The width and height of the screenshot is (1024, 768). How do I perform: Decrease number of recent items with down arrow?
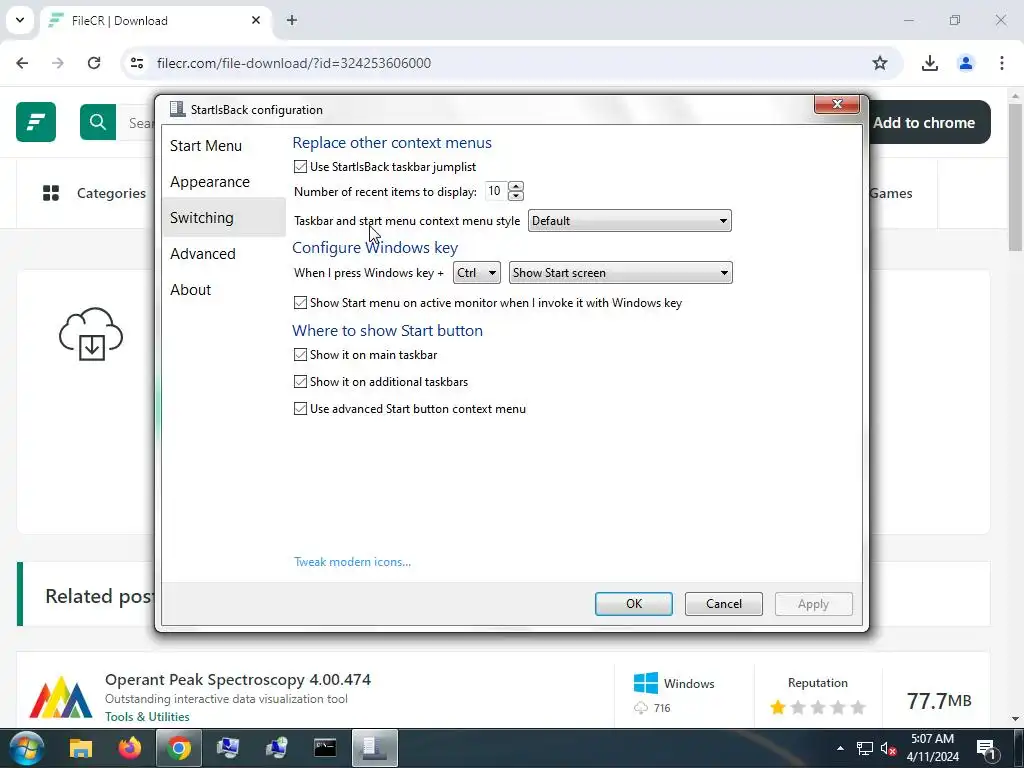(516, 196)
